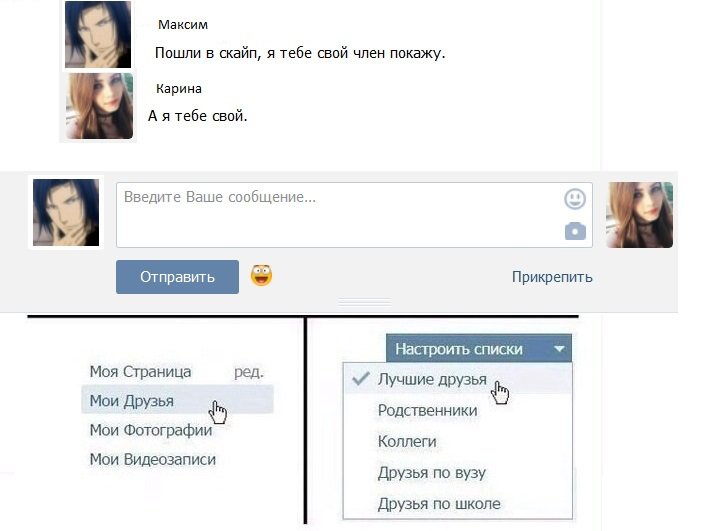Click Максим's avatar beside his message

point(98,35)
